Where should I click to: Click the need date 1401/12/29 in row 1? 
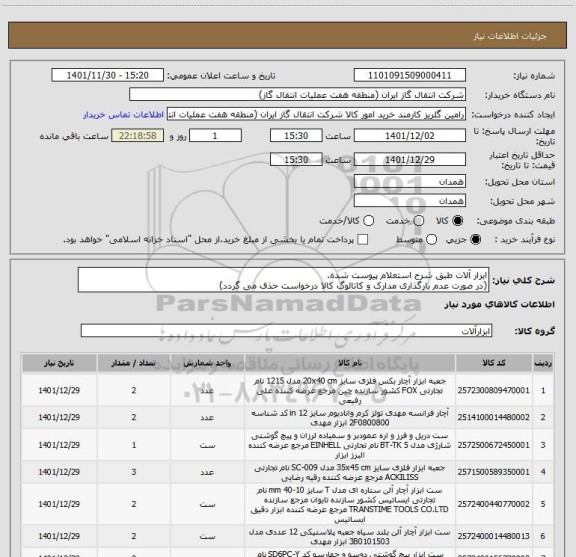tap(59, 390)
